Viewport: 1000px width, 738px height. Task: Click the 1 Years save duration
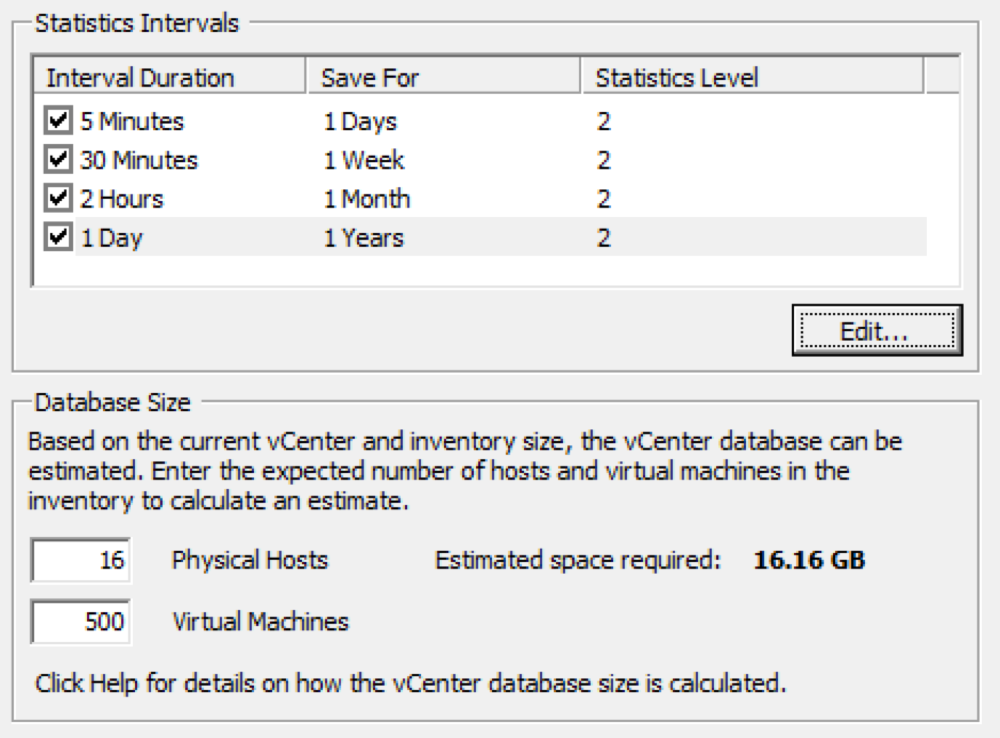point(364,238)
